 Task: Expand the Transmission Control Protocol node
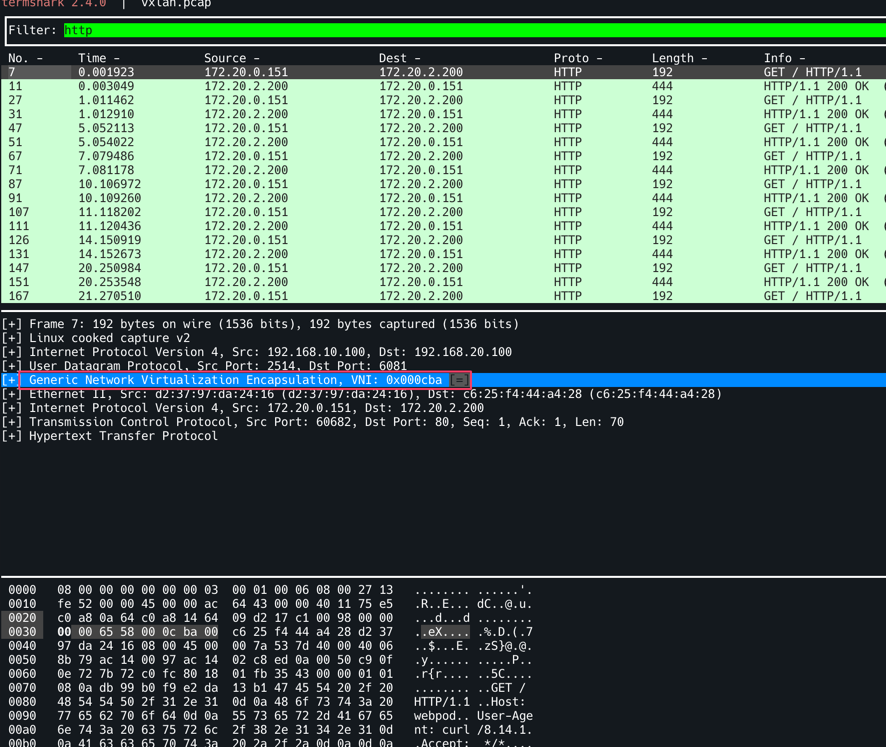[12, 422]
